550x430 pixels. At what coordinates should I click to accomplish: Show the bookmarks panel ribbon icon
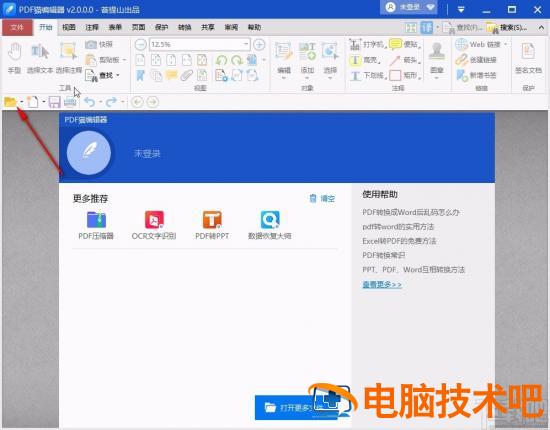pyautogui.click(x=140, y=75)
